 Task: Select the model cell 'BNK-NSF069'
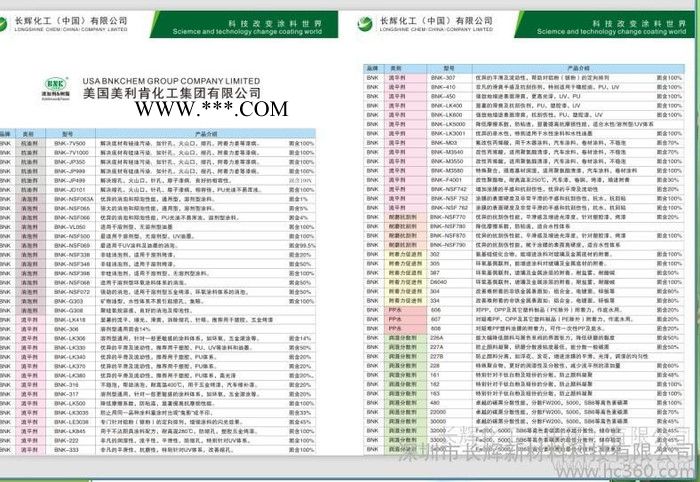tap(70, 245)
